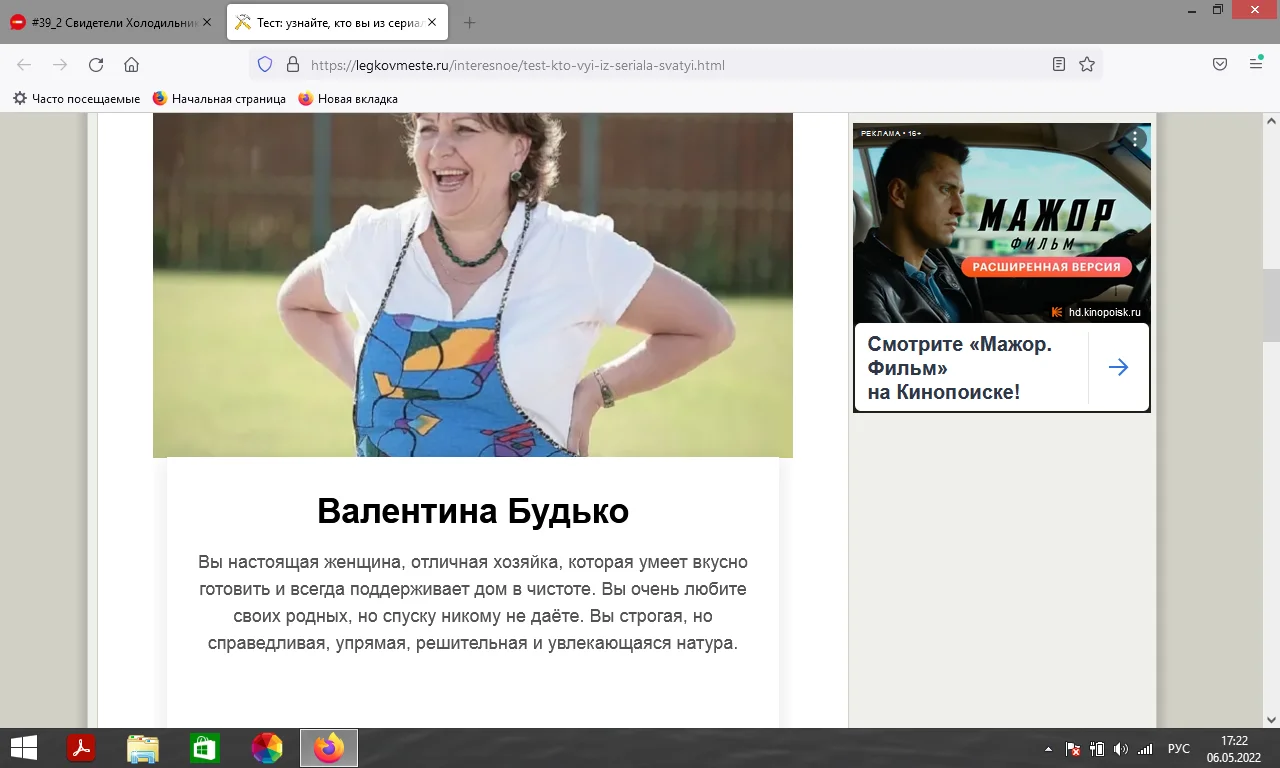Follow the hd.kinopoisk.ru link in the ad
The image size is (1280, 768).
coord(1102,312)
